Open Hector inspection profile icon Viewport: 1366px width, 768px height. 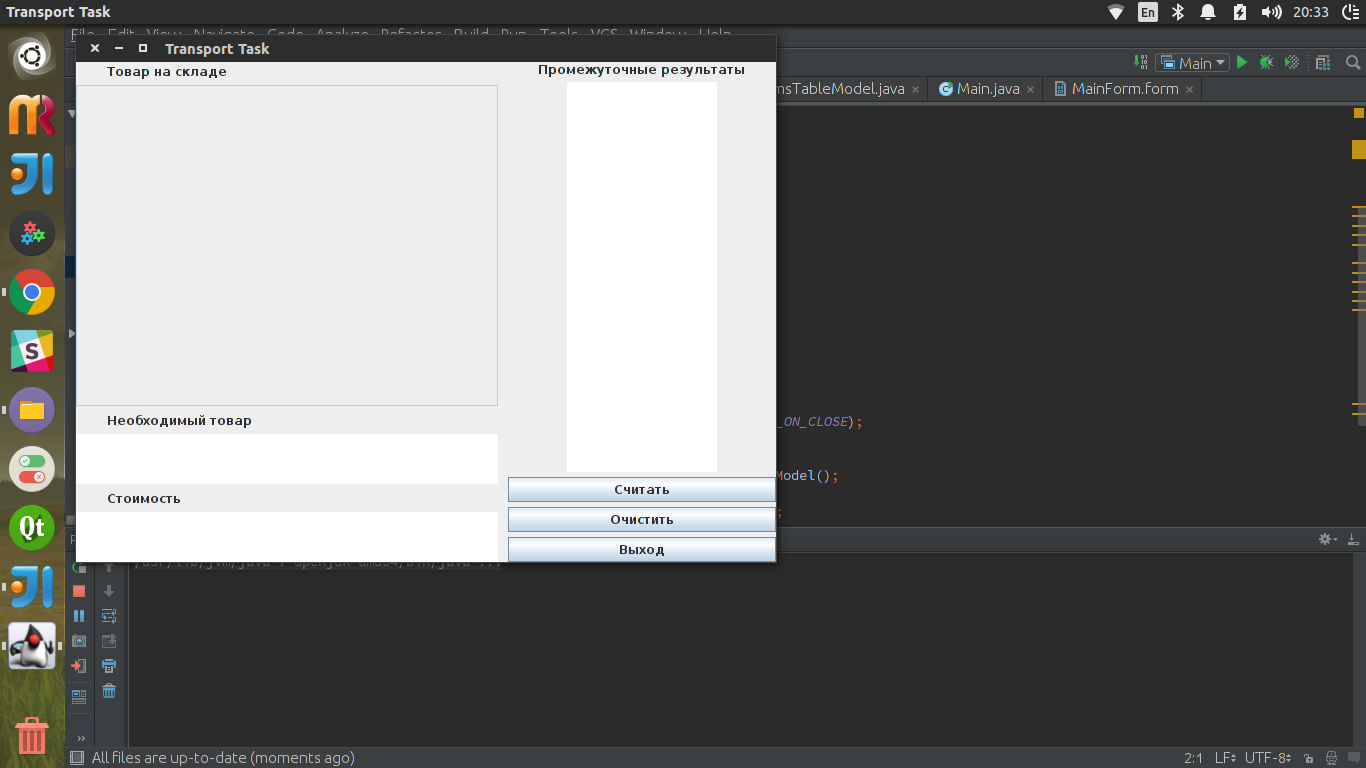tap(1331, 758)
